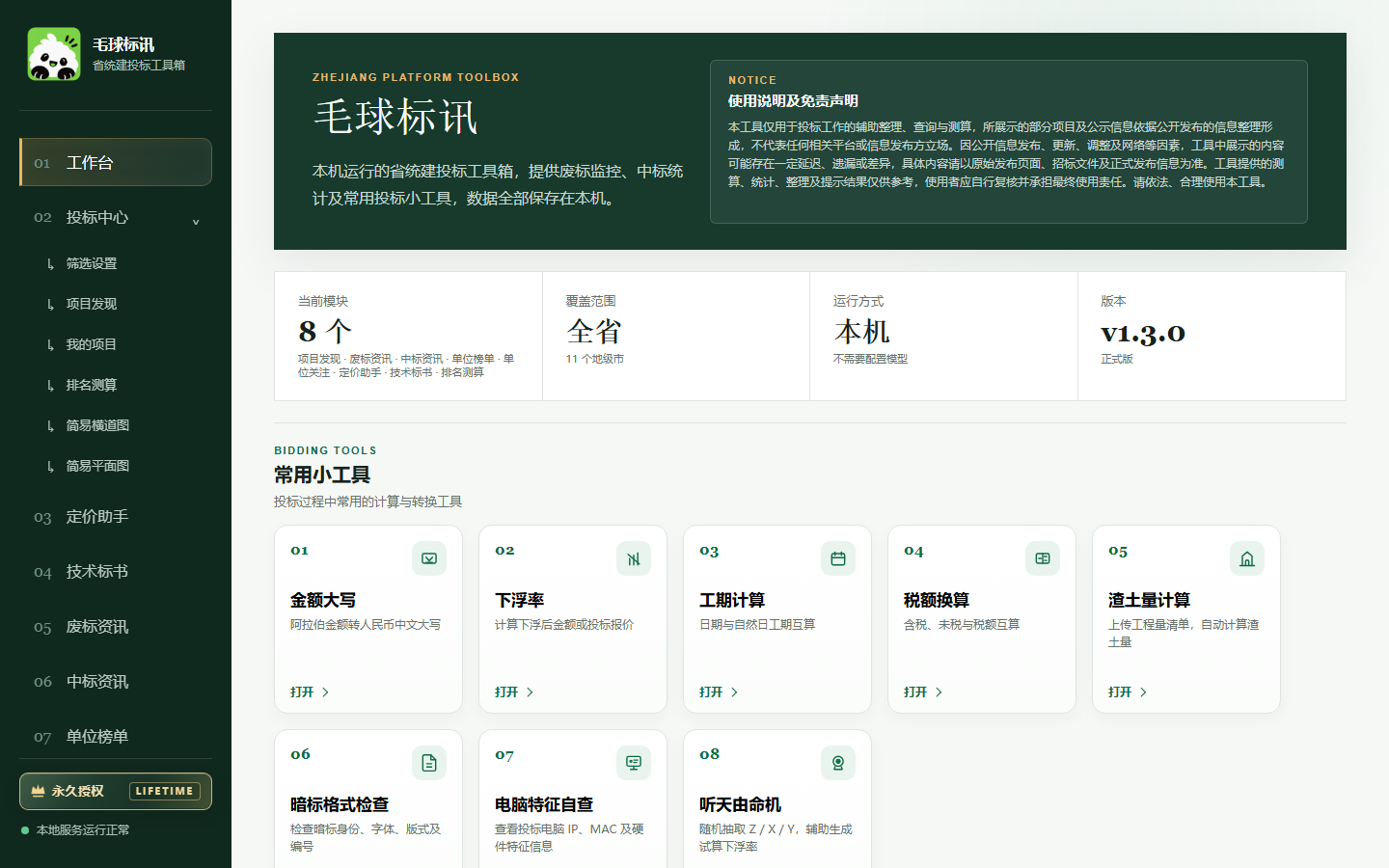Go to 技术标书 in sidebar
Image resolution: width=1389 pixels, height=868 pixels.
pos(116,572)
